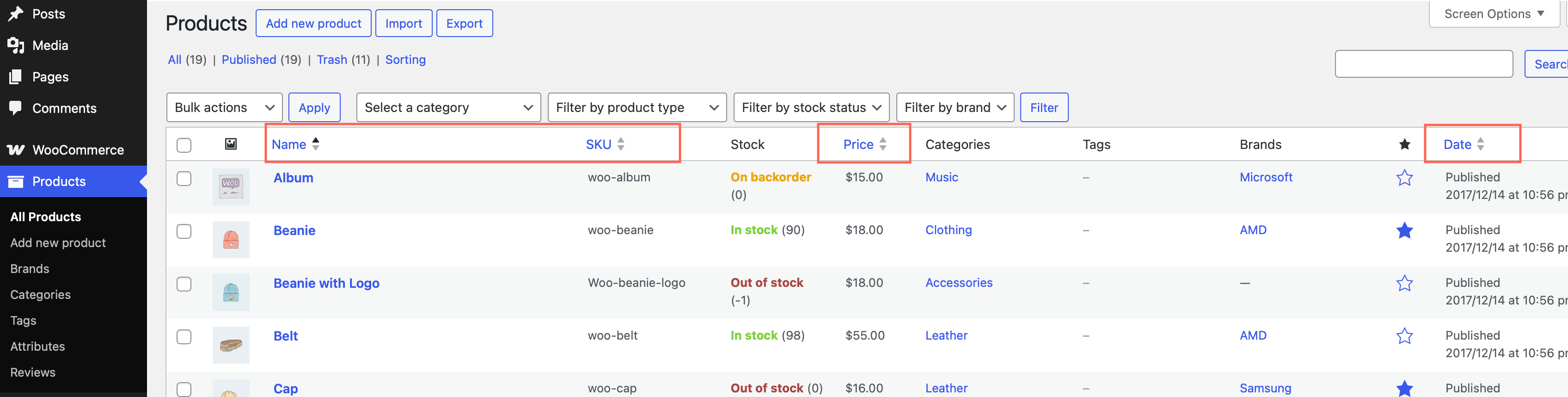This screenshot has width=1568, height=397.
Task: Go to Brands in Products submenu
Action: 30,268
